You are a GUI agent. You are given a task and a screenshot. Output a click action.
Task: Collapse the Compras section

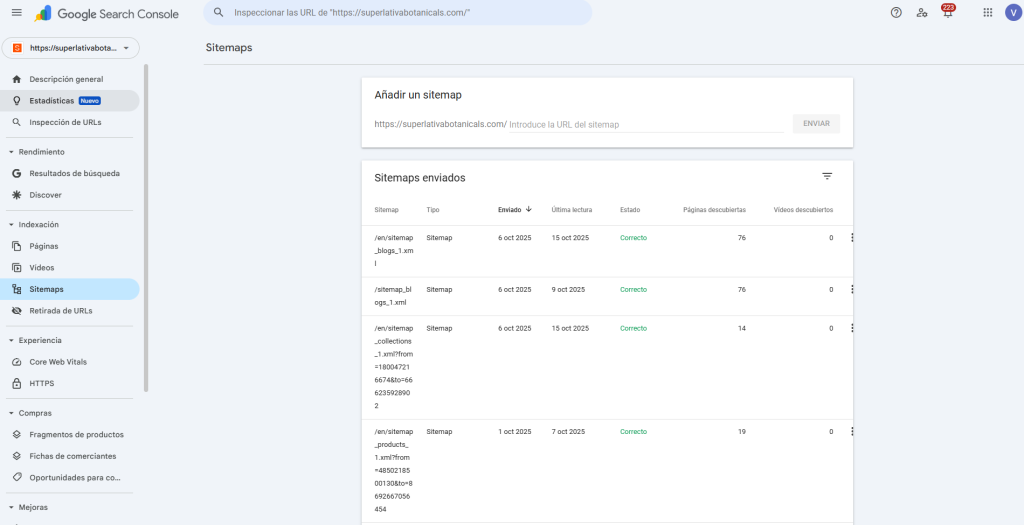[x=11, y=413]
